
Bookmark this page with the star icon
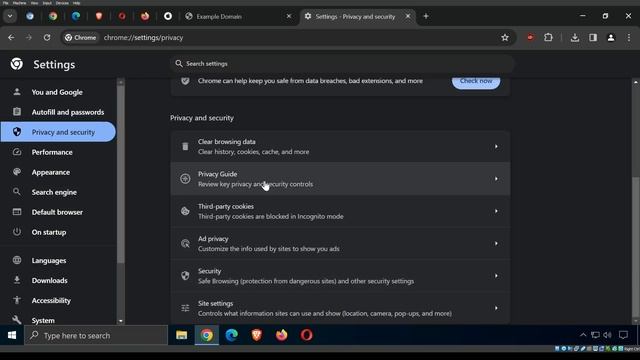click(x=505, y=38)
